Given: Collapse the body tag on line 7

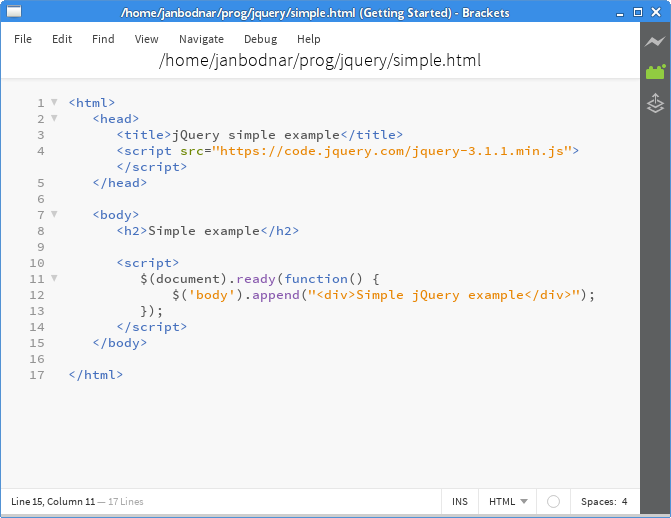Looking at the screenshot, I should [54, 214].
